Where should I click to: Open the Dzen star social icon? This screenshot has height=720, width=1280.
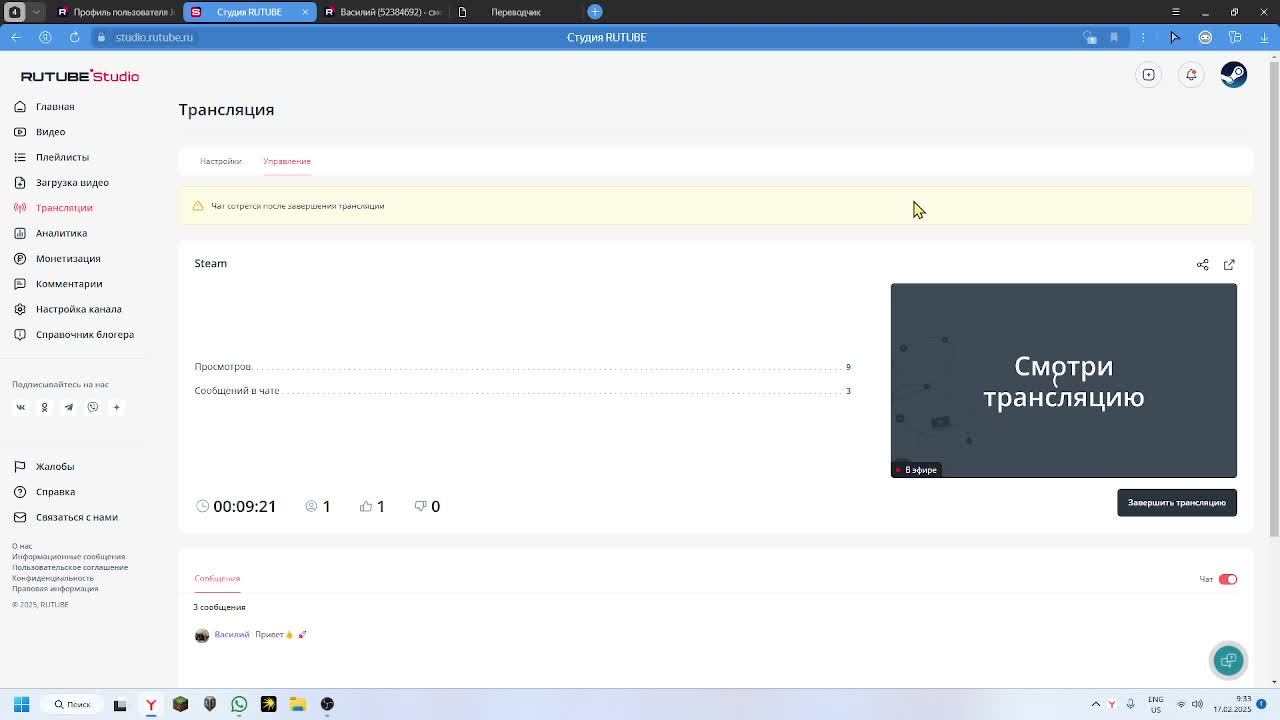pos(116,407)
